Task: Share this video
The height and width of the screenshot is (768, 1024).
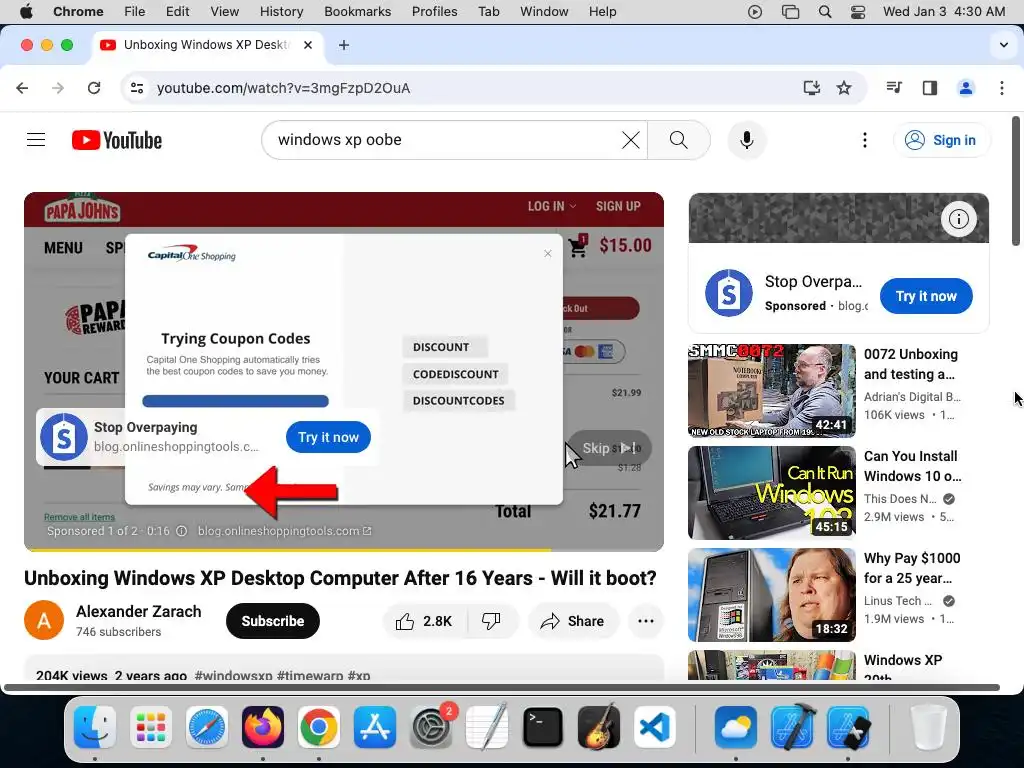Action: tap(571, 621)
